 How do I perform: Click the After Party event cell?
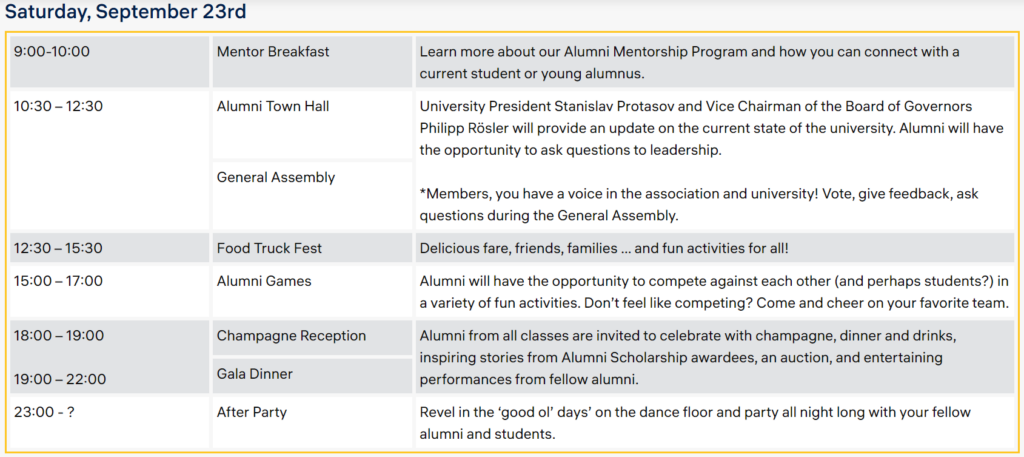click(312, 422)
